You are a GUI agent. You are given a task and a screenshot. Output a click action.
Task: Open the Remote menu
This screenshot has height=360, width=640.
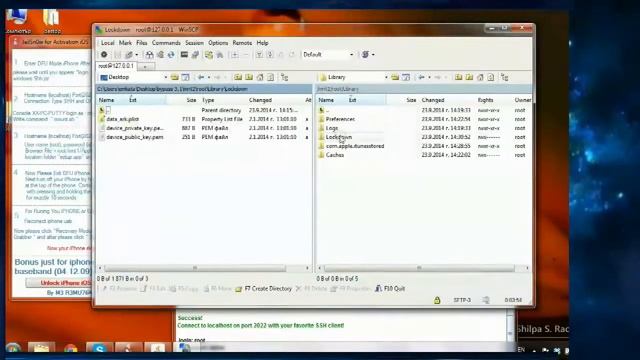point(242,43)
